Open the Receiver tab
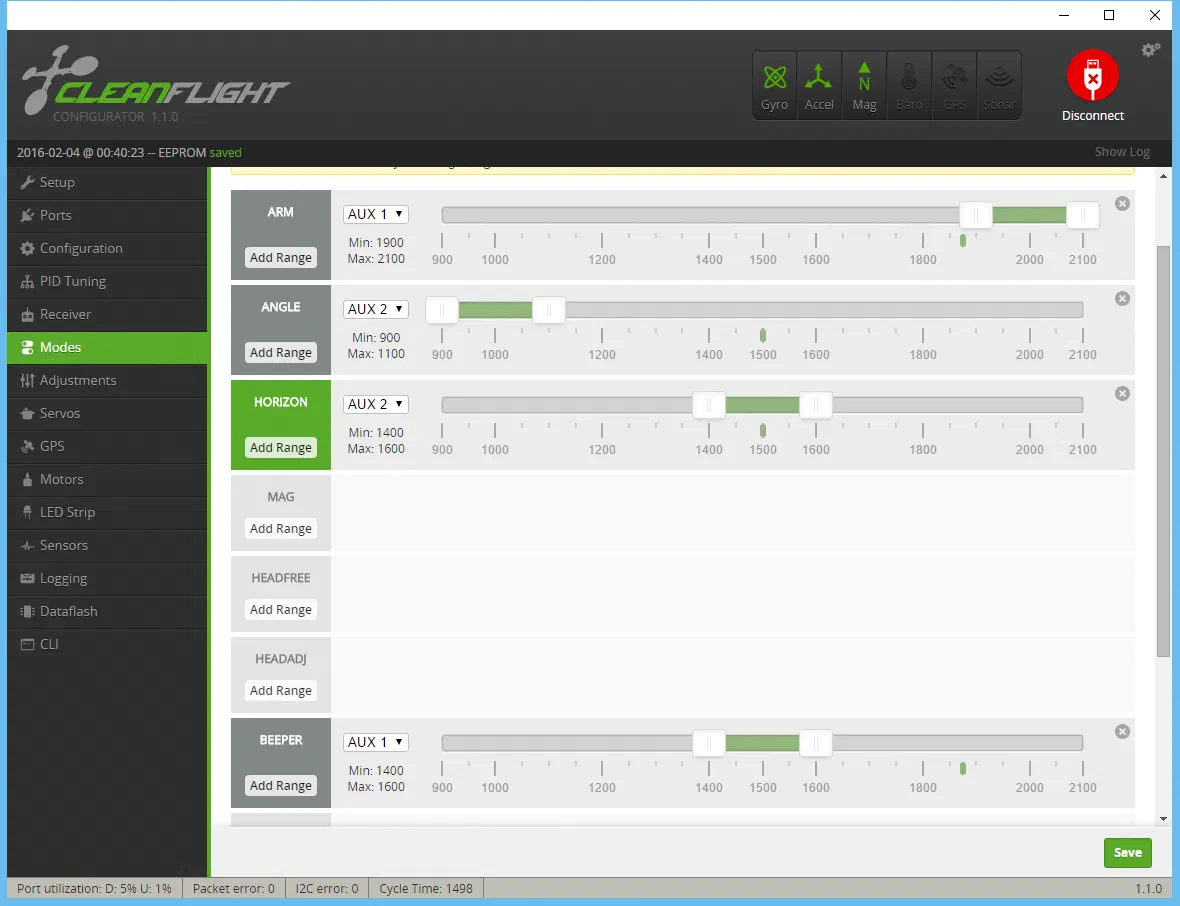This screenshot has width=1180, height=906. [107, 315]
